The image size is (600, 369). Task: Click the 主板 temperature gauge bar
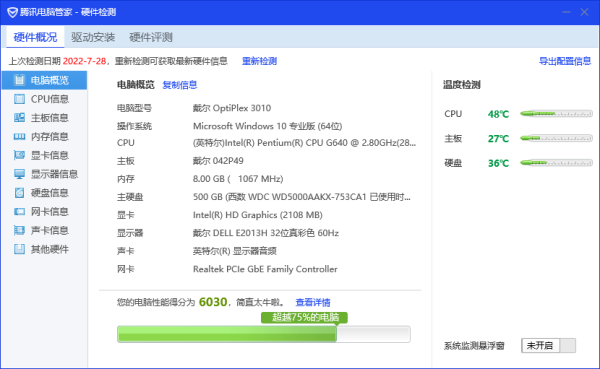coord(556,138)
